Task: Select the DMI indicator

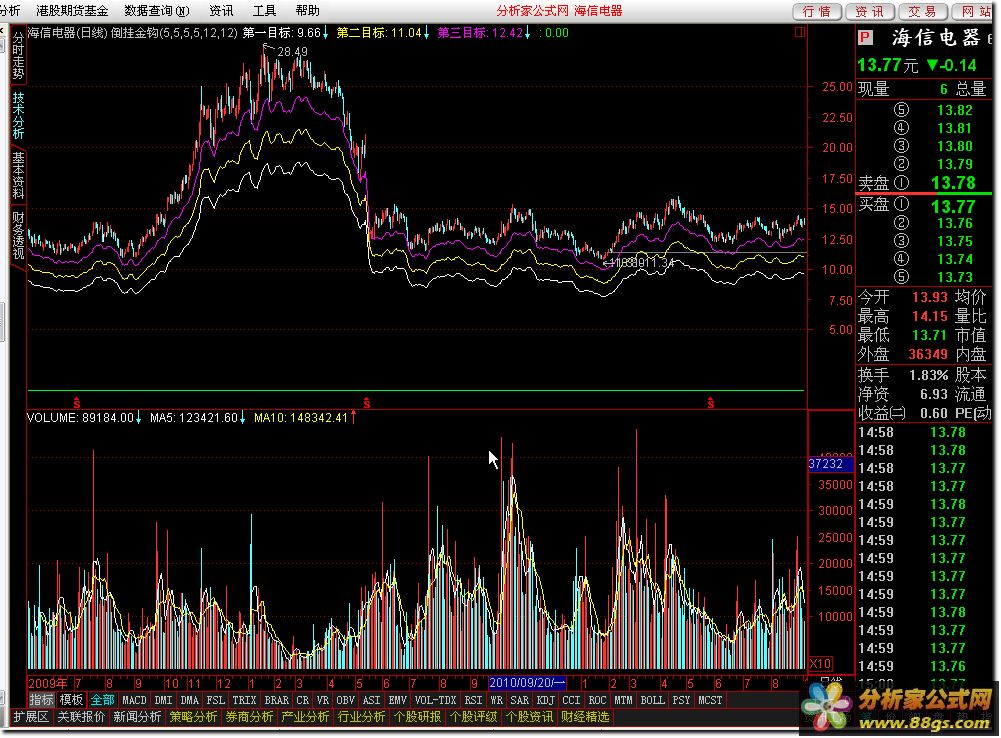Action: click(163, 700)
